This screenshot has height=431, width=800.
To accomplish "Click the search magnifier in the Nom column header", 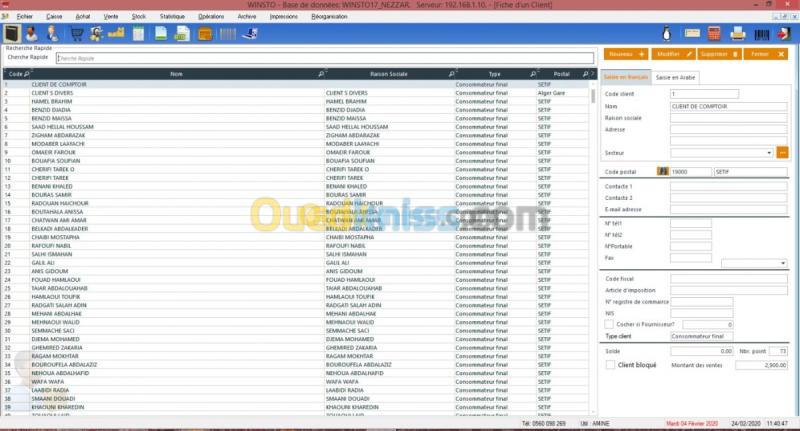I will [321, 74].
